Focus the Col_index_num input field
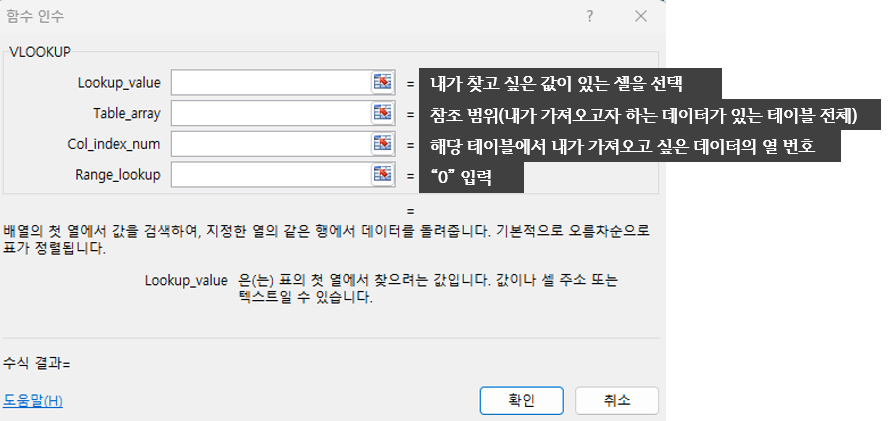896x421 pixels. tap(271, 144)
